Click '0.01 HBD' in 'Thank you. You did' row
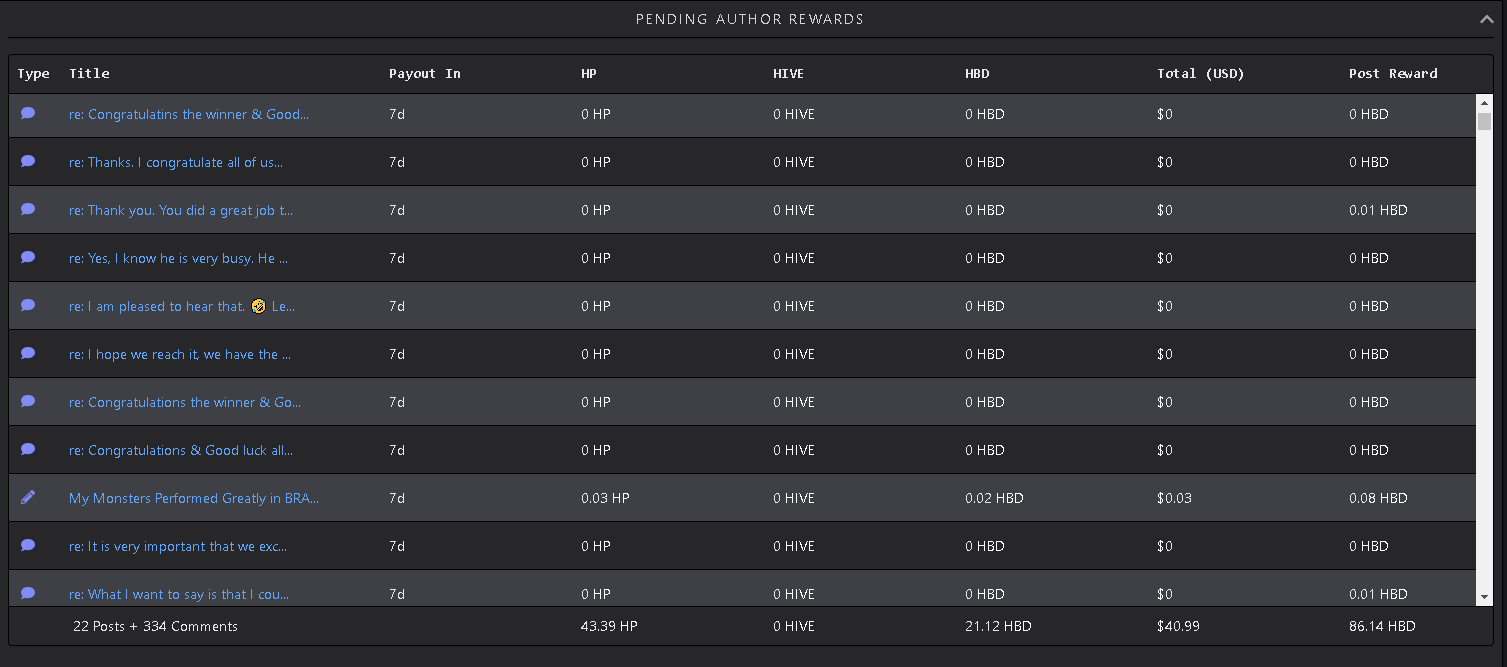 (1378, 210)
